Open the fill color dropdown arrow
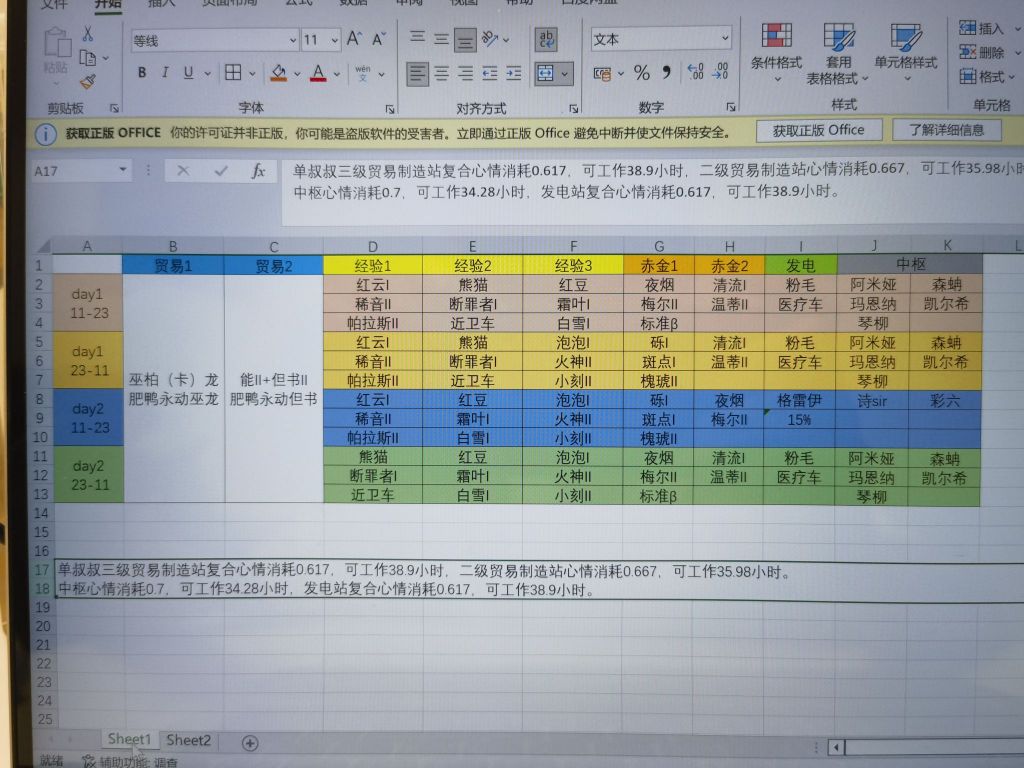The height and width of the screenshot is (768, 1024). pyautogui.click(x=297, y=74)
